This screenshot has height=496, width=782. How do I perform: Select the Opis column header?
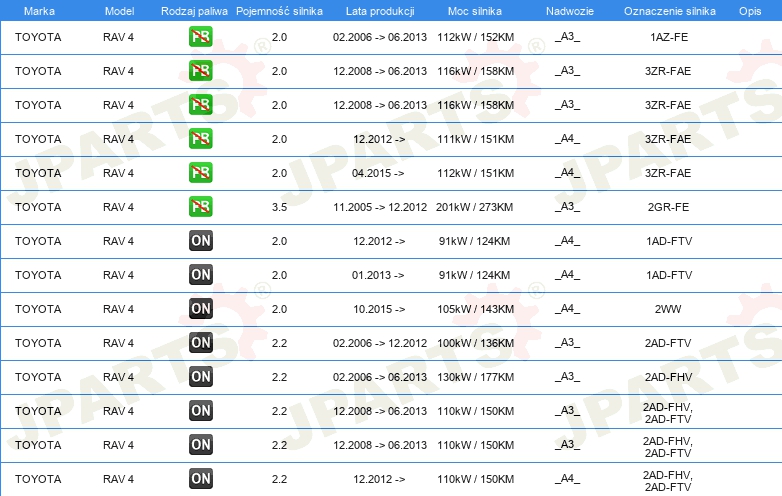[750, 11]
